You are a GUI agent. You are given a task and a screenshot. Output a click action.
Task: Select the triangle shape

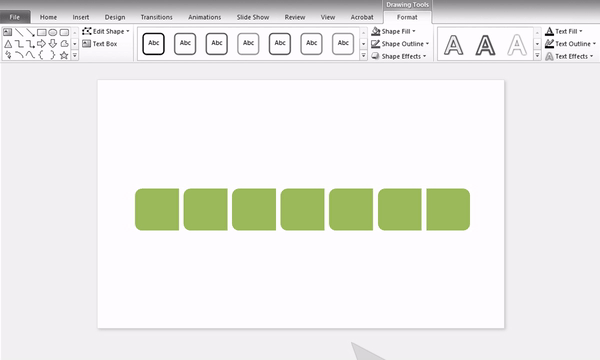[x=8, y=44]
